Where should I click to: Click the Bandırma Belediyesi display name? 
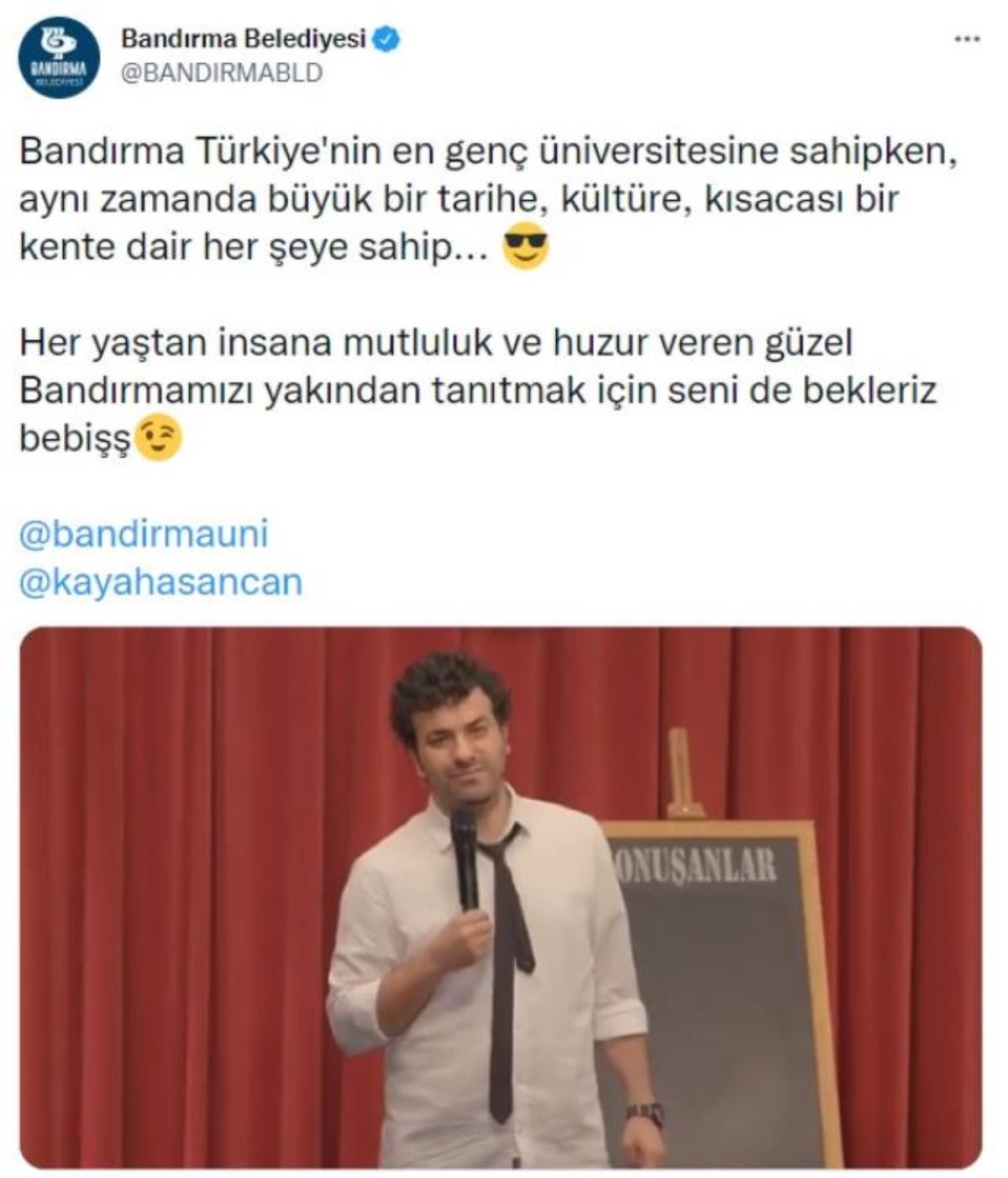click(244, 39)
